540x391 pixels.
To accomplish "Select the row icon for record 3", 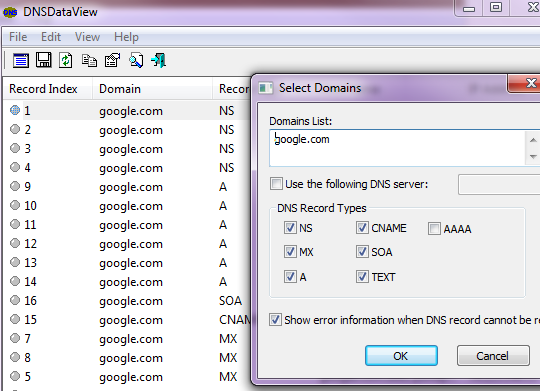I will 15,148.
